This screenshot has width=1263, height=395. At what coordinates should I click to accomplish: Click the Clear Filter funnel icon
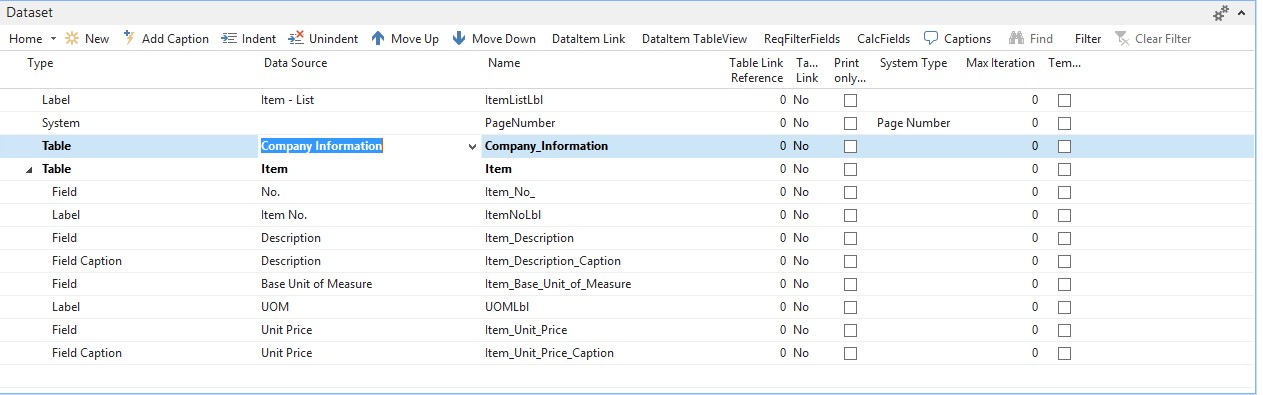(x=1123, y=38)
